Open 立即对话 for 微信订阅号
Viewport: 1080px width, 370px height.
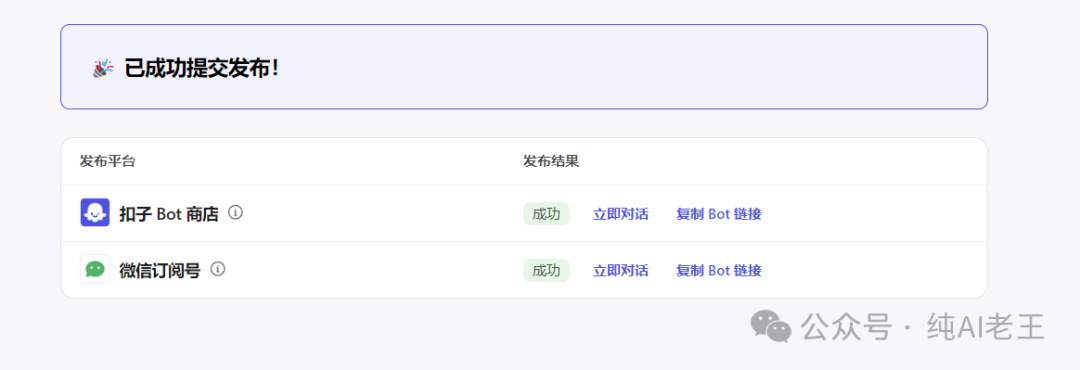pyautogui.click(x=621, y=270)
